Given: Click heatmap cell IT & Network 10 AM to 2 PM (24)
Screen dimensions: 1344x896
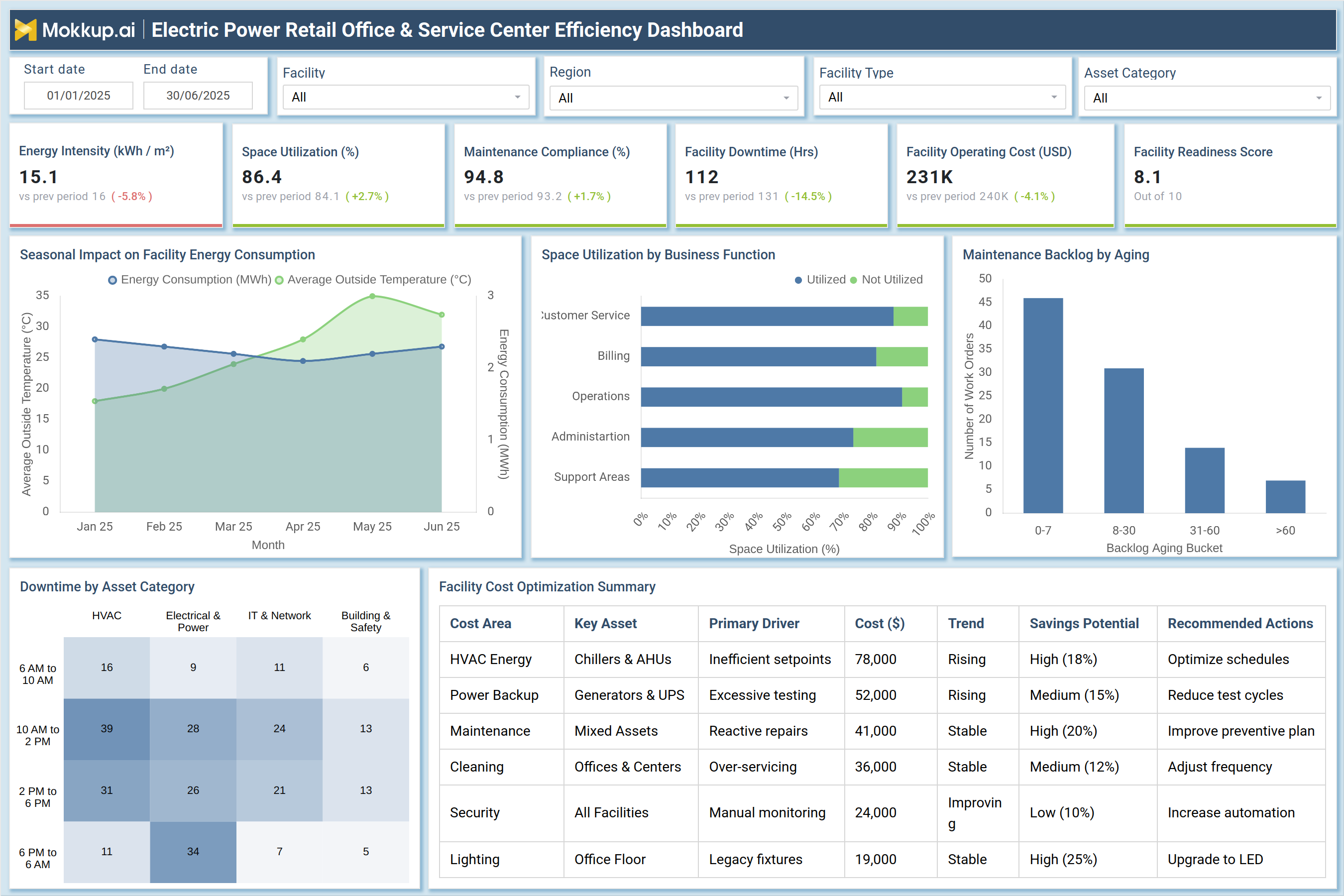Looking at the screenshot, I should click(x=279, y=729).
